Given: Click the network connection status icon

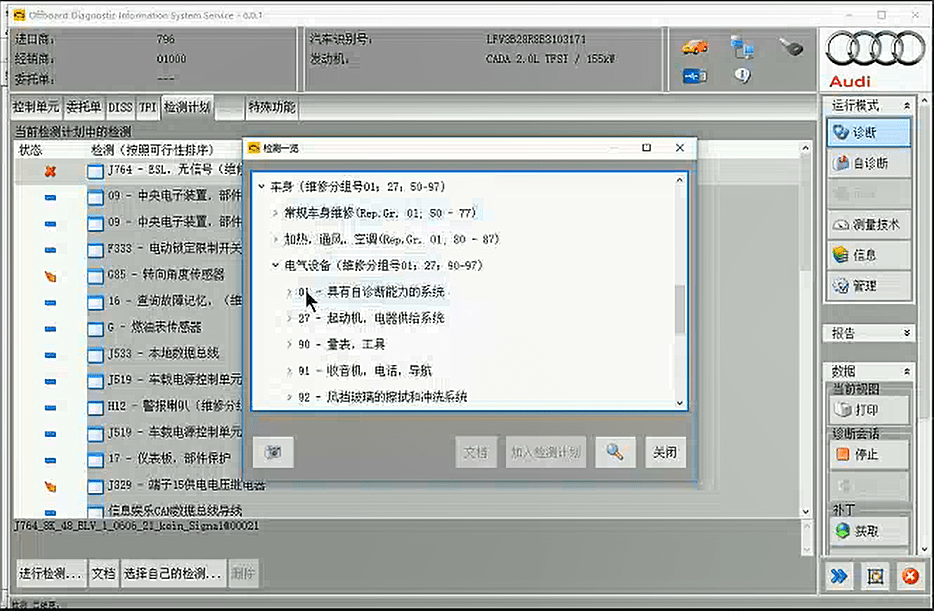Looking at the screenshot, I should click(742, 46).
